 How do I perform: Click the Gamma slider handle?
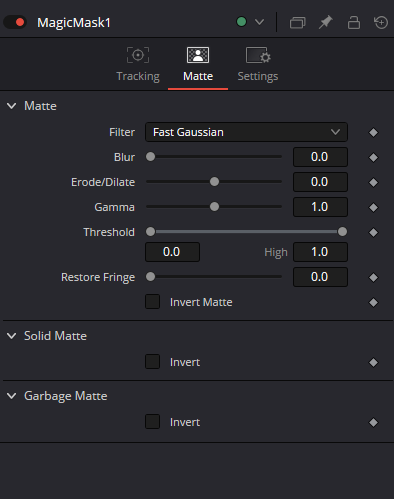point(214,207)
